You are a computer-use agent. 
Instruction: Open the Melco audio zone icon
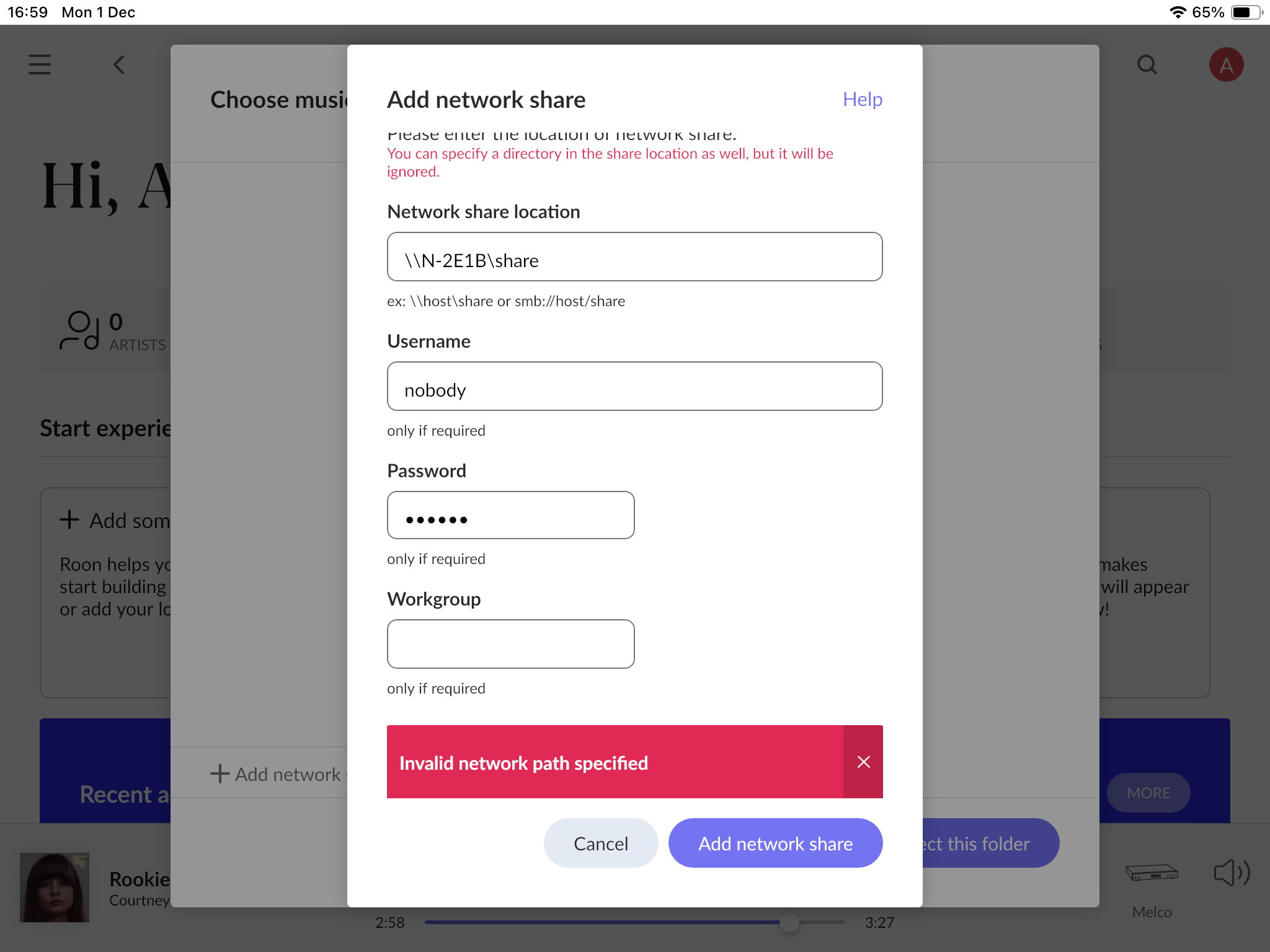pyautogui.click(x=1152, y=873)
